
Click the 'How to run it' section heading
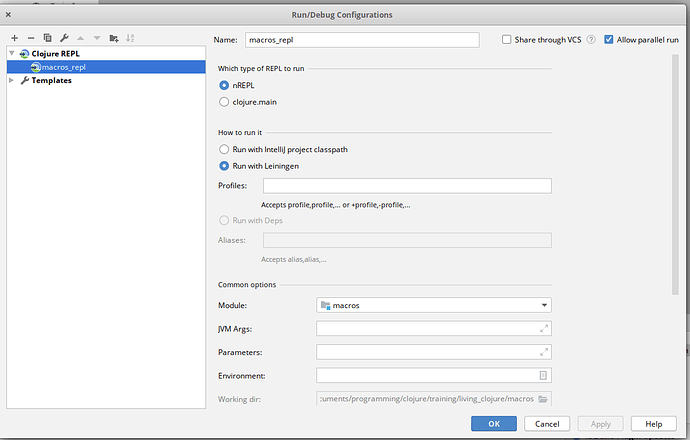click(x=240, y=132)
